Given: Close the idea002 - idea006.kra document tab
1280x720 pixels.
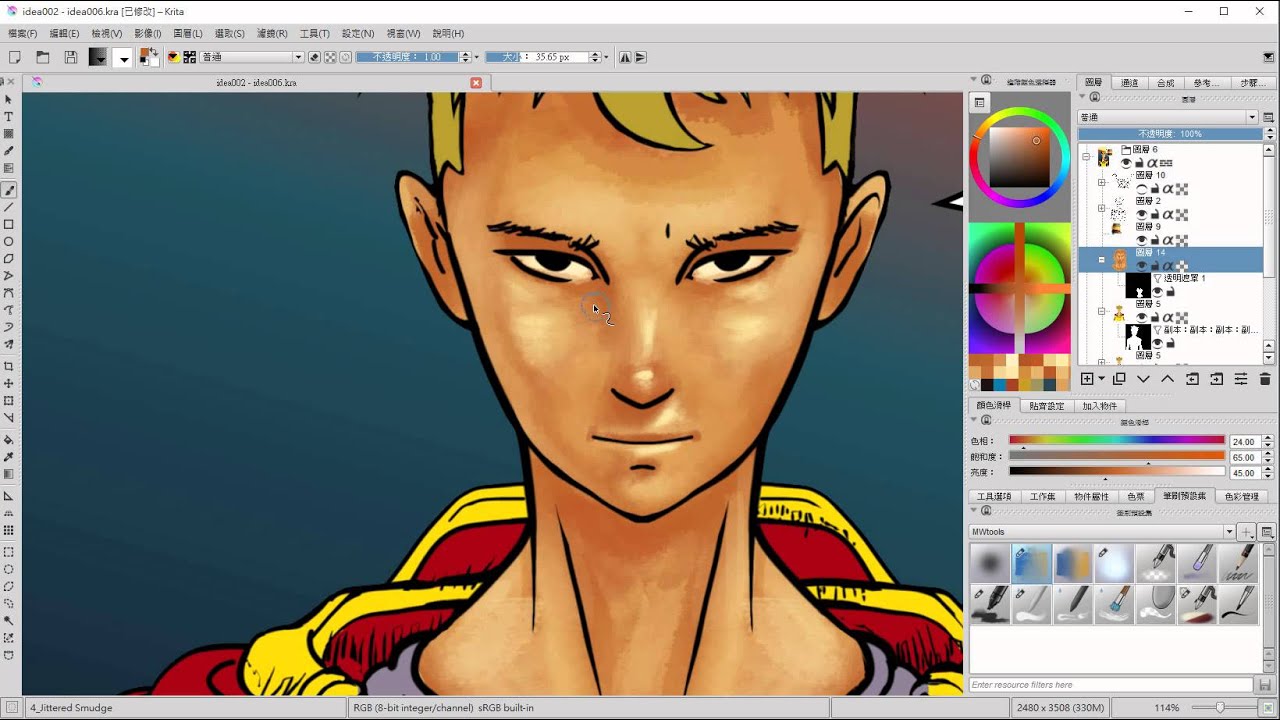Looking at the screenshot, I should [476, 82].
